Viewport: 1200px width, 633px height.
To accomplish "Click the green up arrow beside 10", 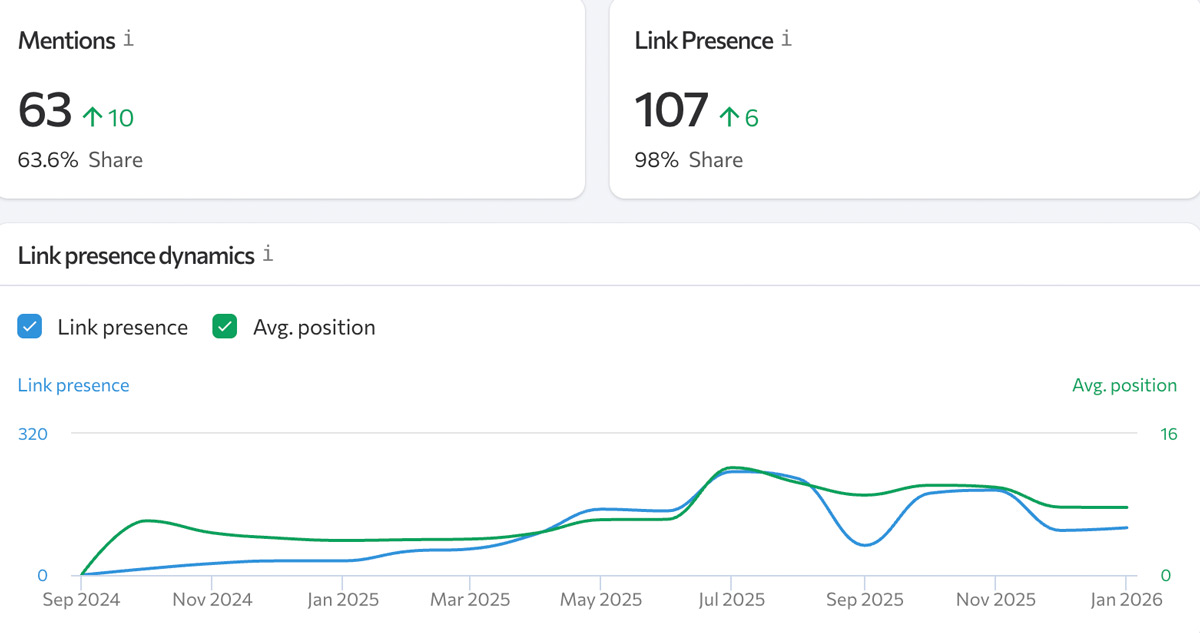I will point(92,118).
